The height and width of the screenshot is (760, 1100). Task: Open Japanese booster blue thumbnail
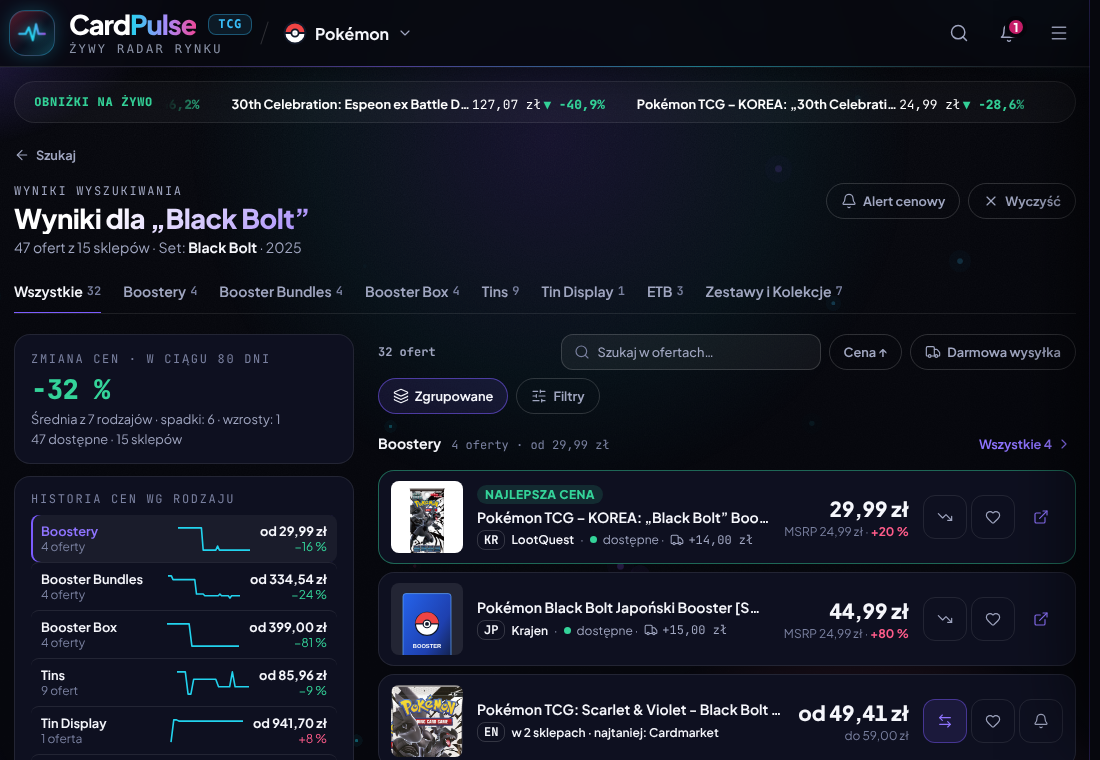[427, 619]
